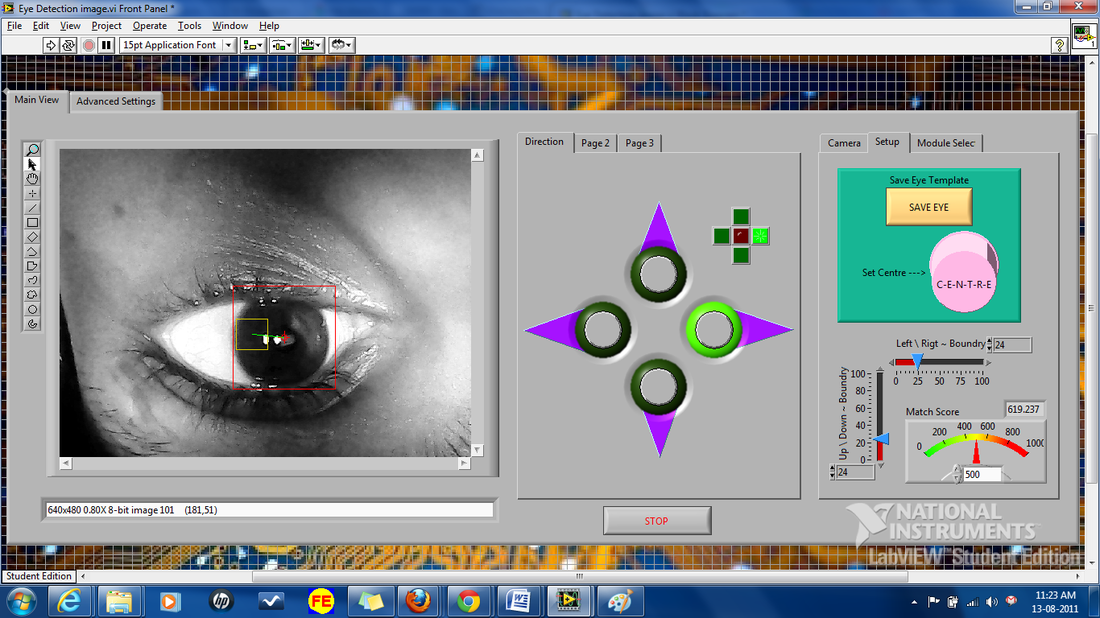1100x618 pixels.
Task: Toggle the Up direction round indicator
Action: [x=658, y=274]
